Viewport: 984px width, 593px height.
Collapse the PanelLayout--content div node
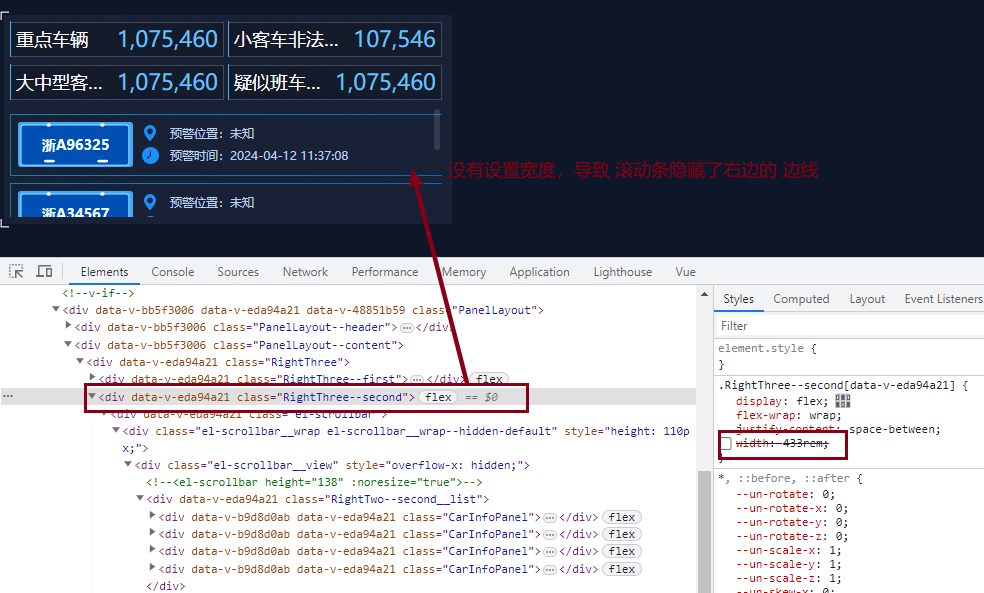tap(67, 343)
